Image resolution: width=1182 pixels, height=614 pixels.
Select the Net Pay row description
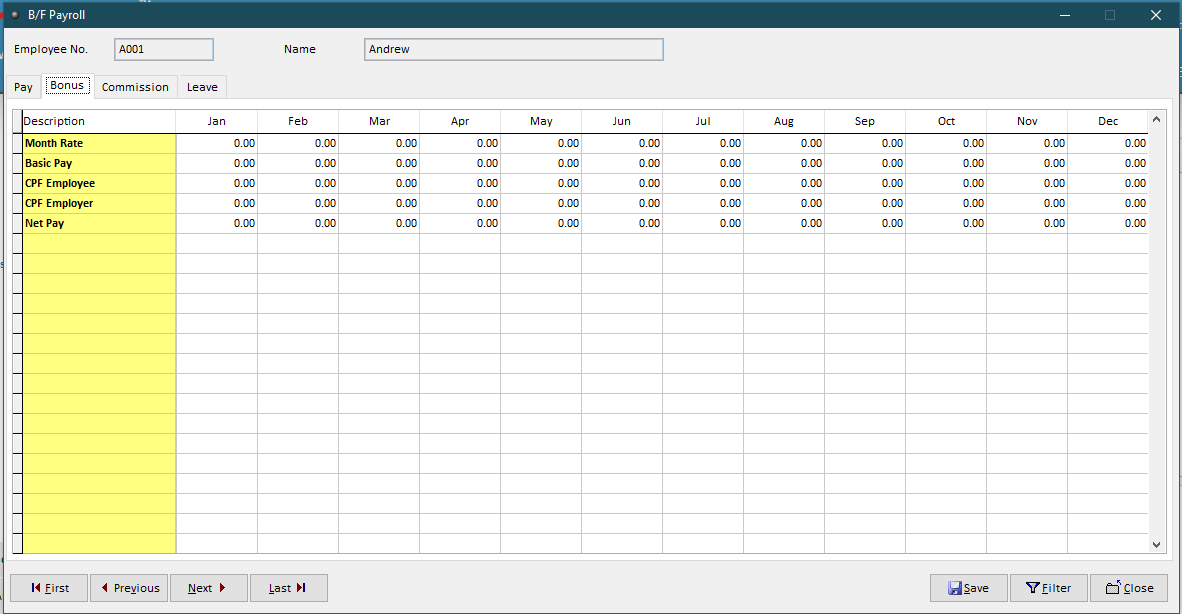(99, 223)
